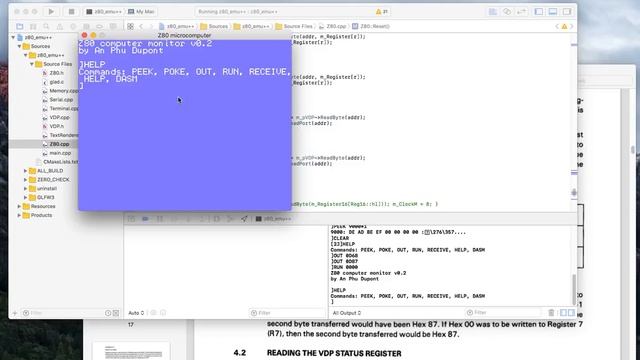
Task: Toggle breakpoints activation in debug bar
Action: 145,219
